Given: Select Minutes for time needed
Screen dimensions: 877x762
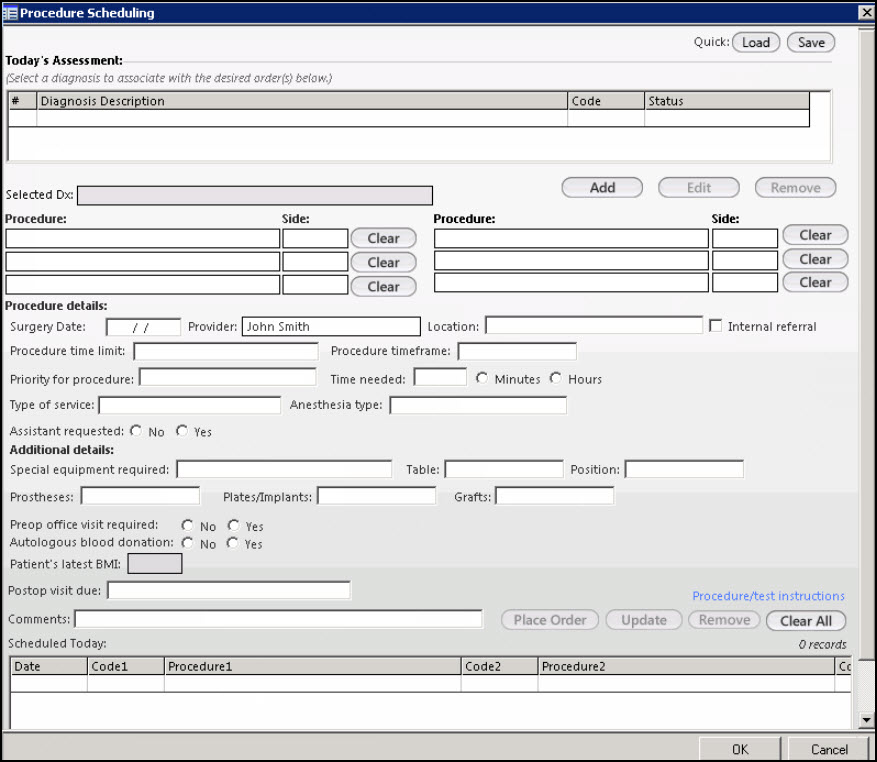Looking at the screenshot, I should click(482, 378).
